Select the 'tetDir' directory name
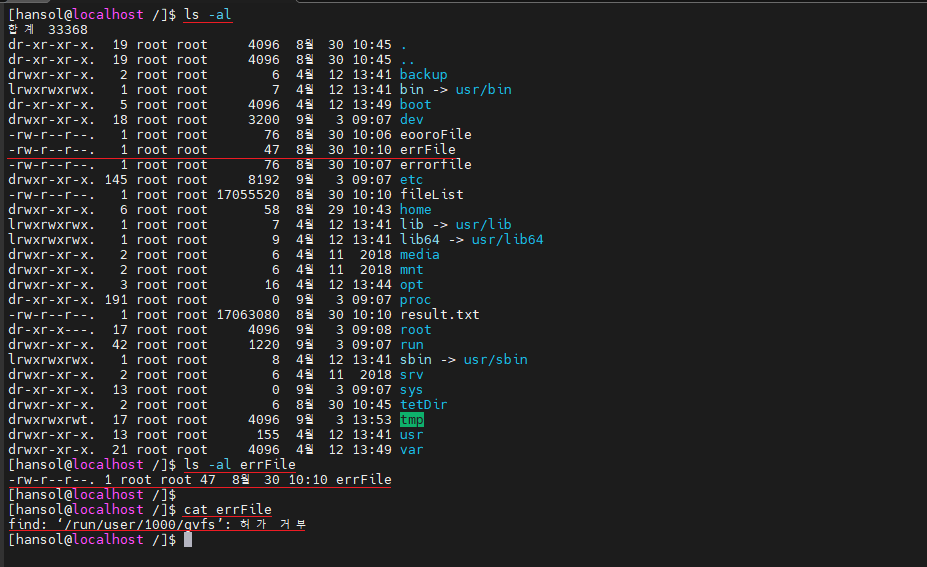The width and height of the screenshot is (927, 567). pos(423,404)
